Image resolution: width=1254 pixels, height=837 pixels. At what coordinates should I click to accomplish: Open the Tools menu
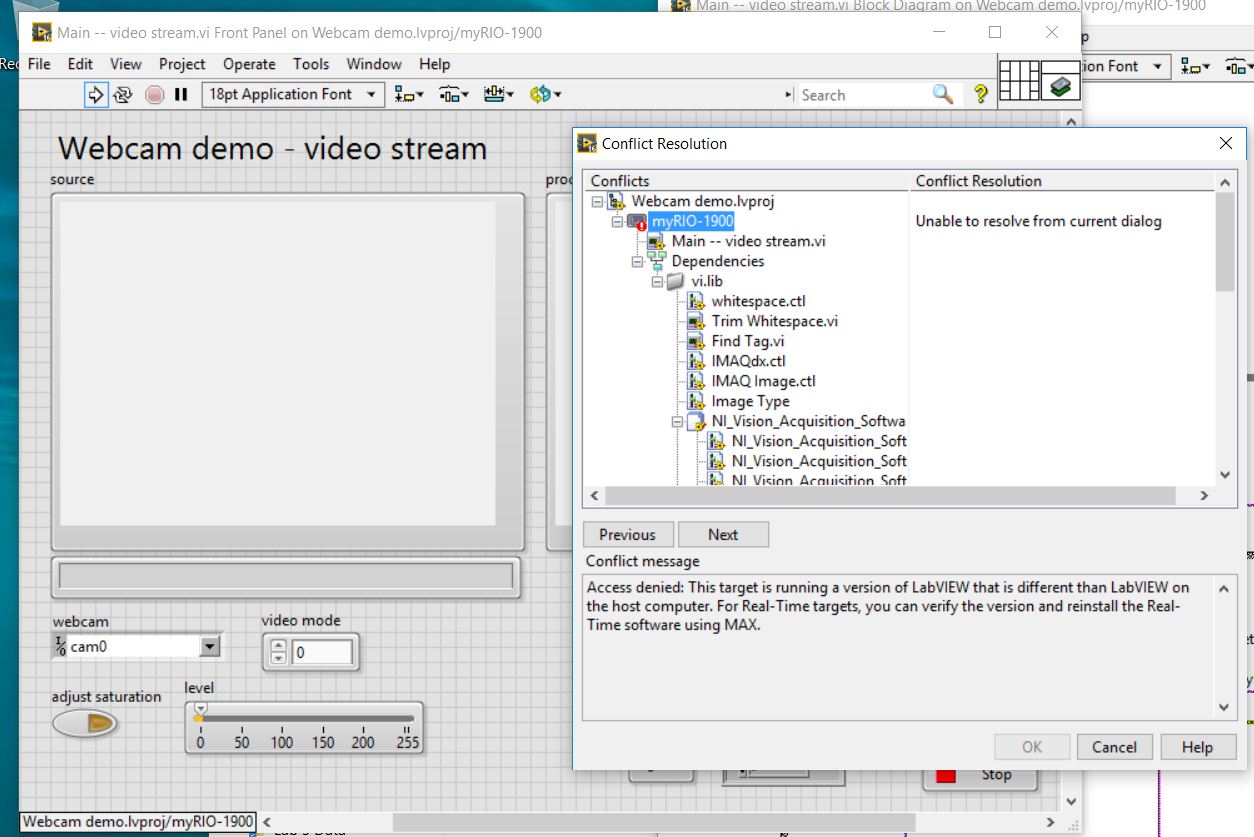(311, 63)
